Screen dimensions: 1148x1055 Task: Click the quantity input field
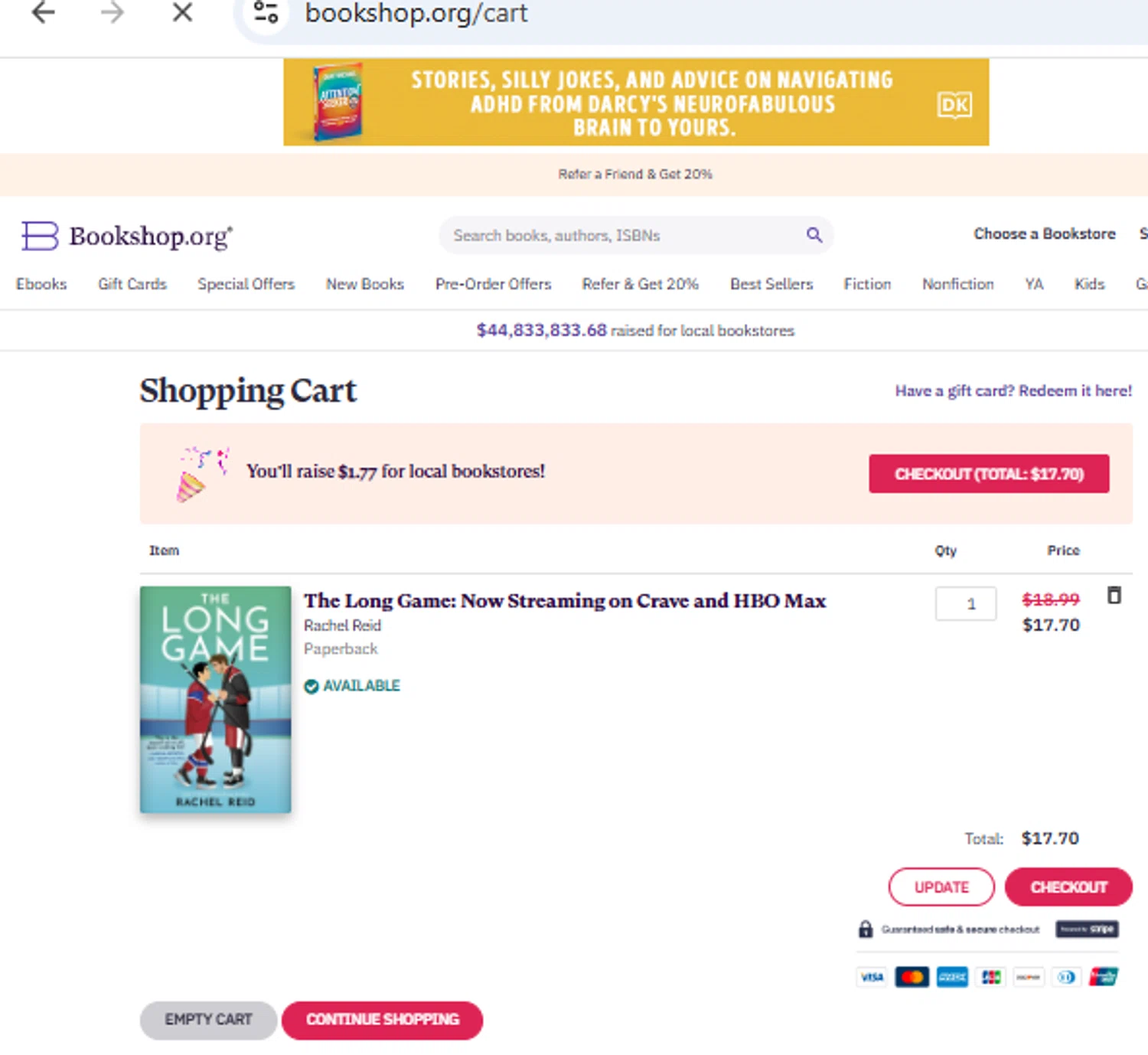(x=965, y=603)
